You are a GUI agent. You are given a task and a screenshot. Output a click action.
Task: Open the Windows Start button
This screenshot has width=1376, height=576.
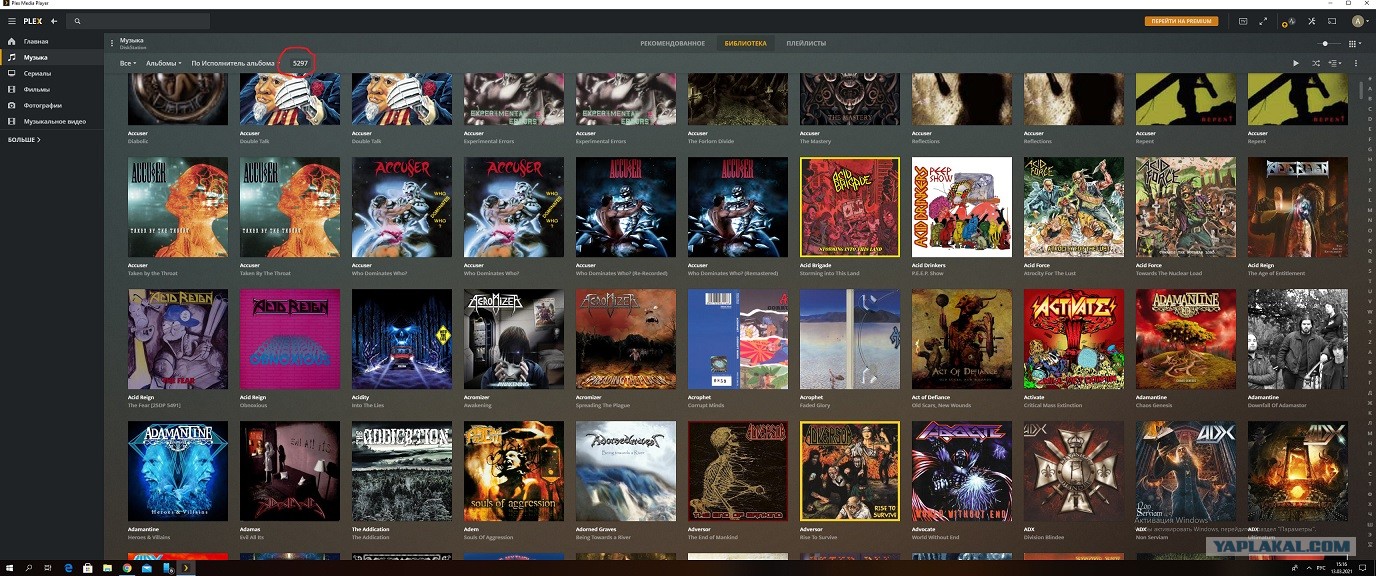(9, 567)
